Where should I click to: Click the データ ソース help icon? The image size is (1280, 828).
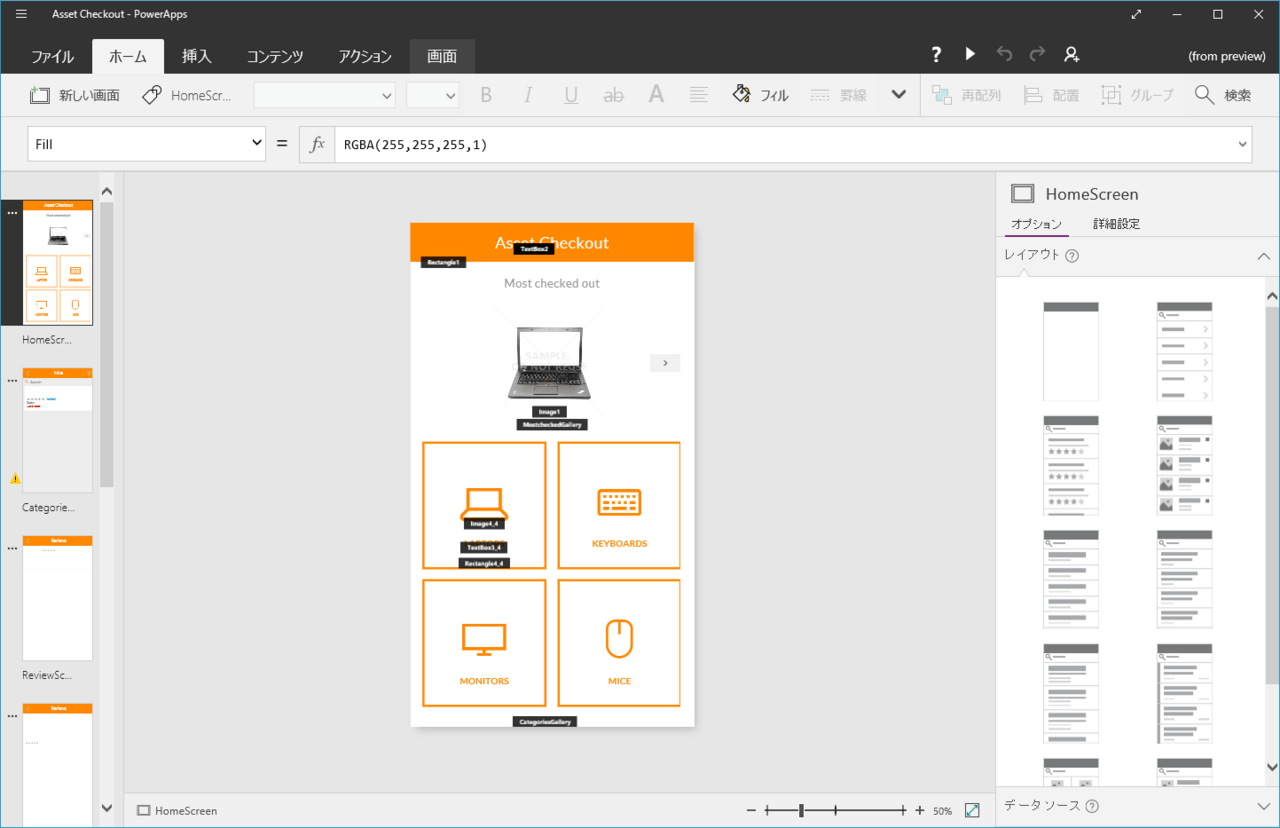pos(1092,806)
